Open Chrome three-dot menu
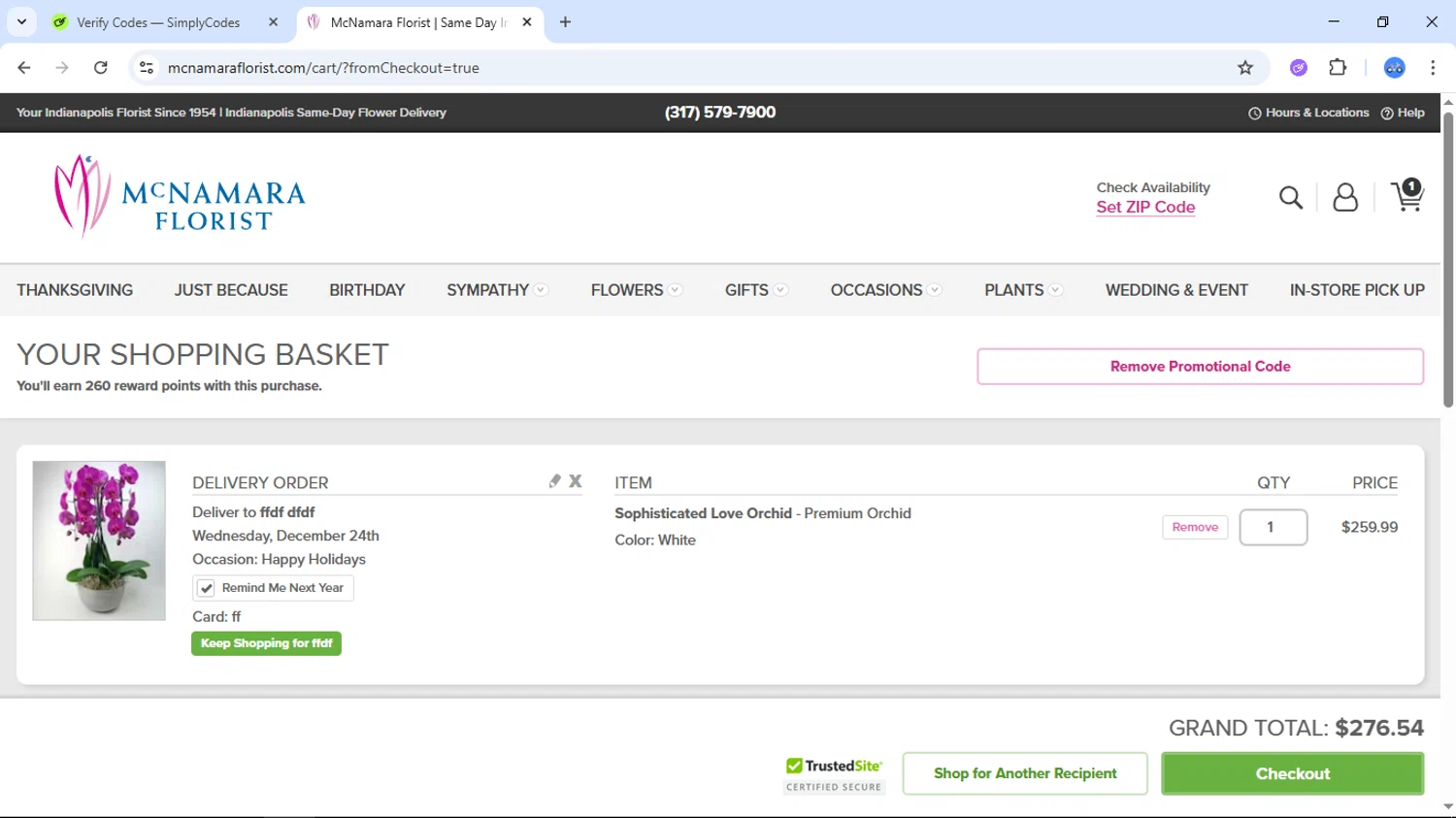The width and height of the screenshot is (1456, 818). [x=1433, y=68]
